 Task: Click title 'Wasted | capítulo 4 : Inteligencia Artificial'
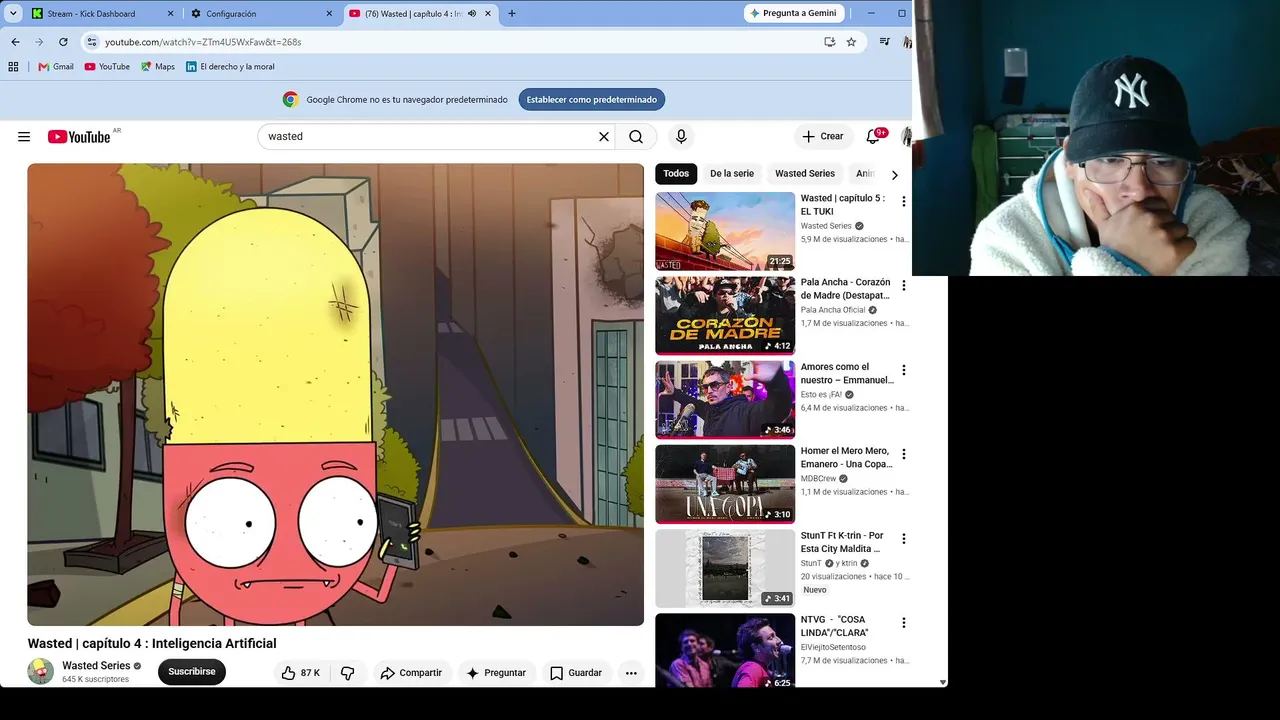[x=152, y=644]
